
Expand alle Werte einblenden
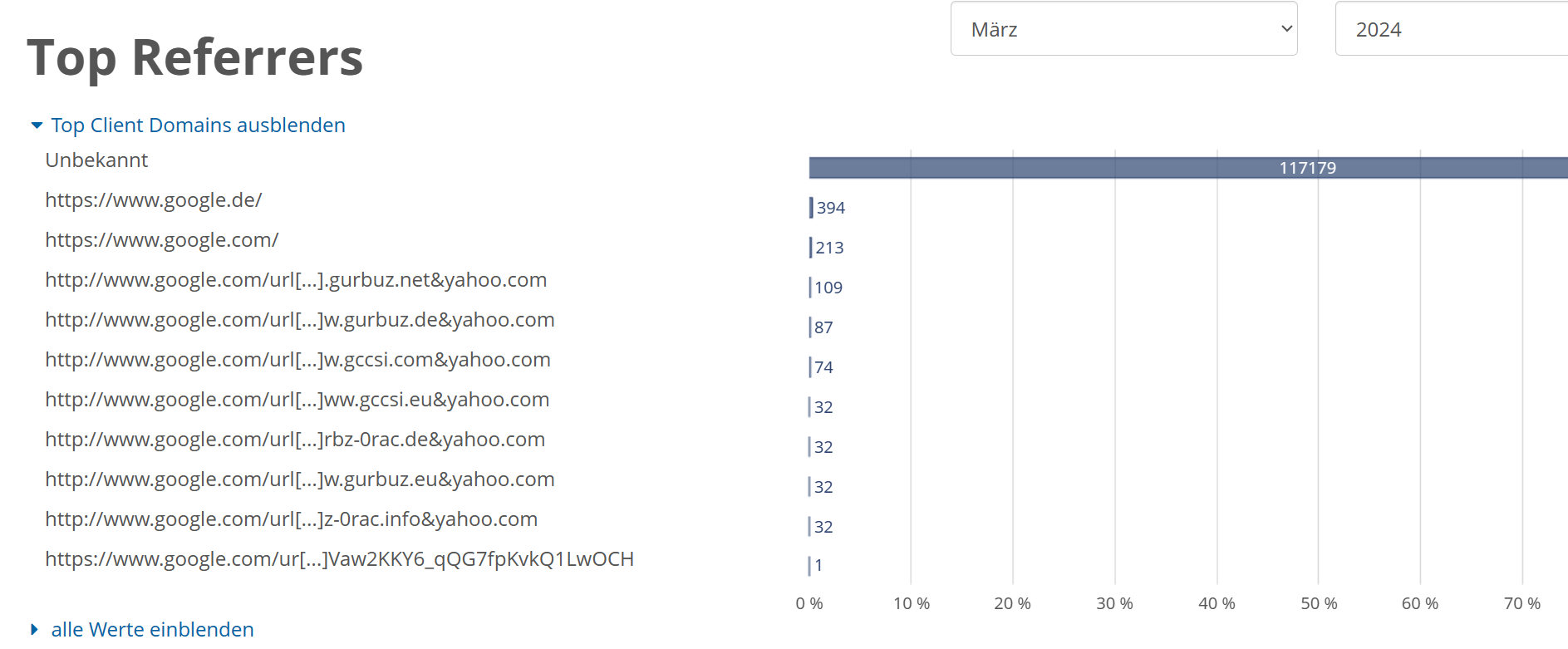point(151,630)
